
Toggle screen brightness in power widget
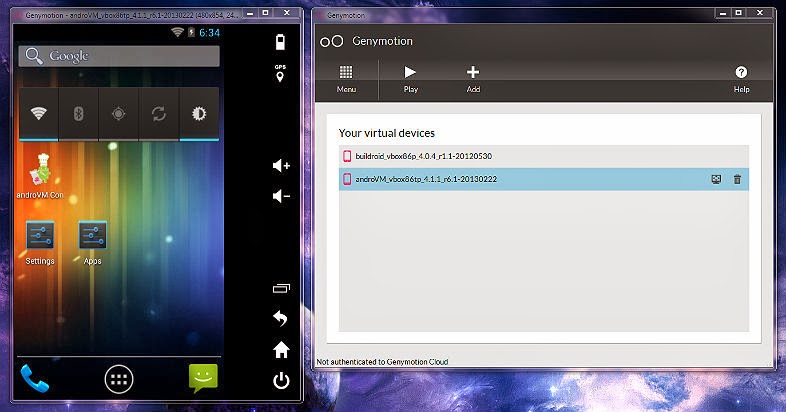[199, 114]
